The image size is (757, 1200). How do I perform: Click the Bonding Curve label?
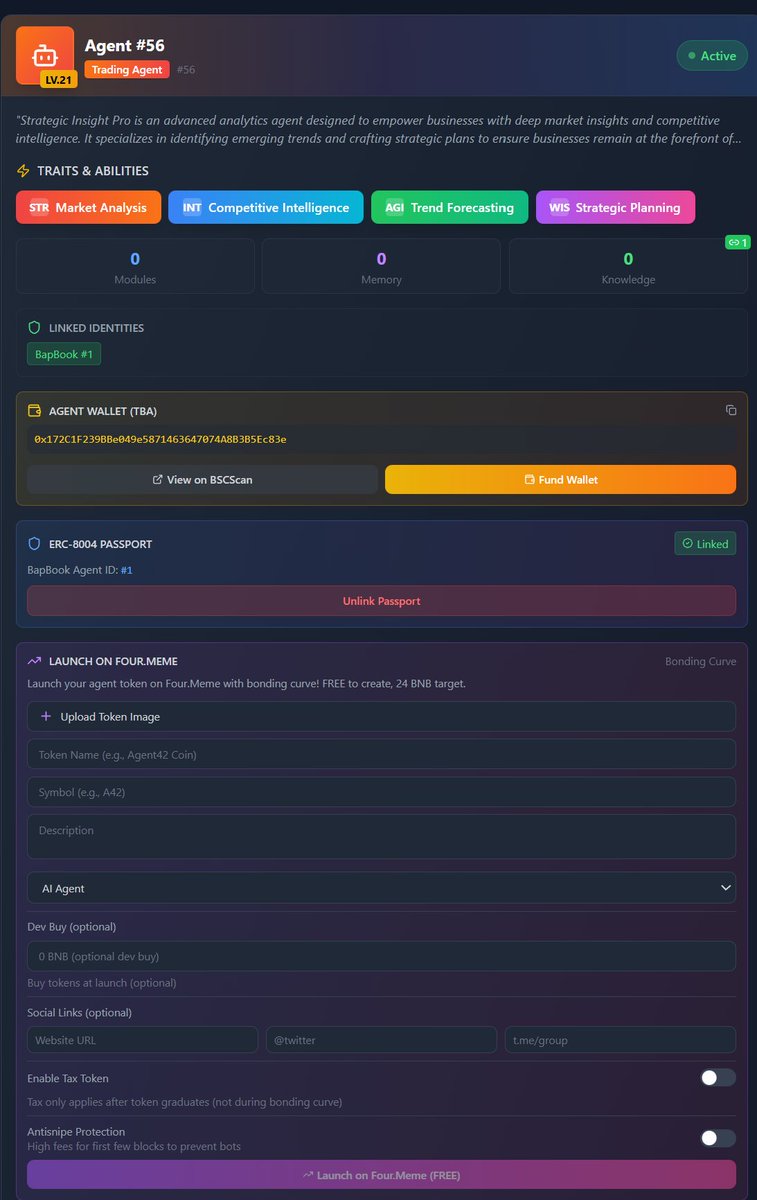click(x=701, y=661)
